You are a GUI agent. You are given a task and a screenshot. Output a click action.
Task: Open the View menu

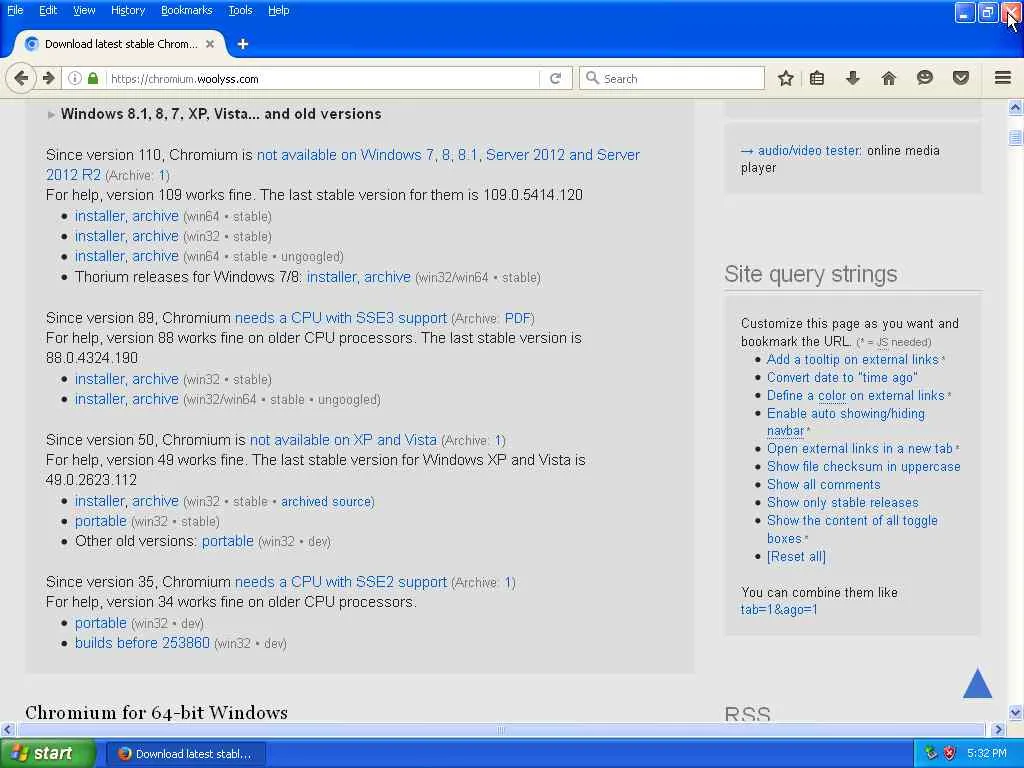(84, 10)
